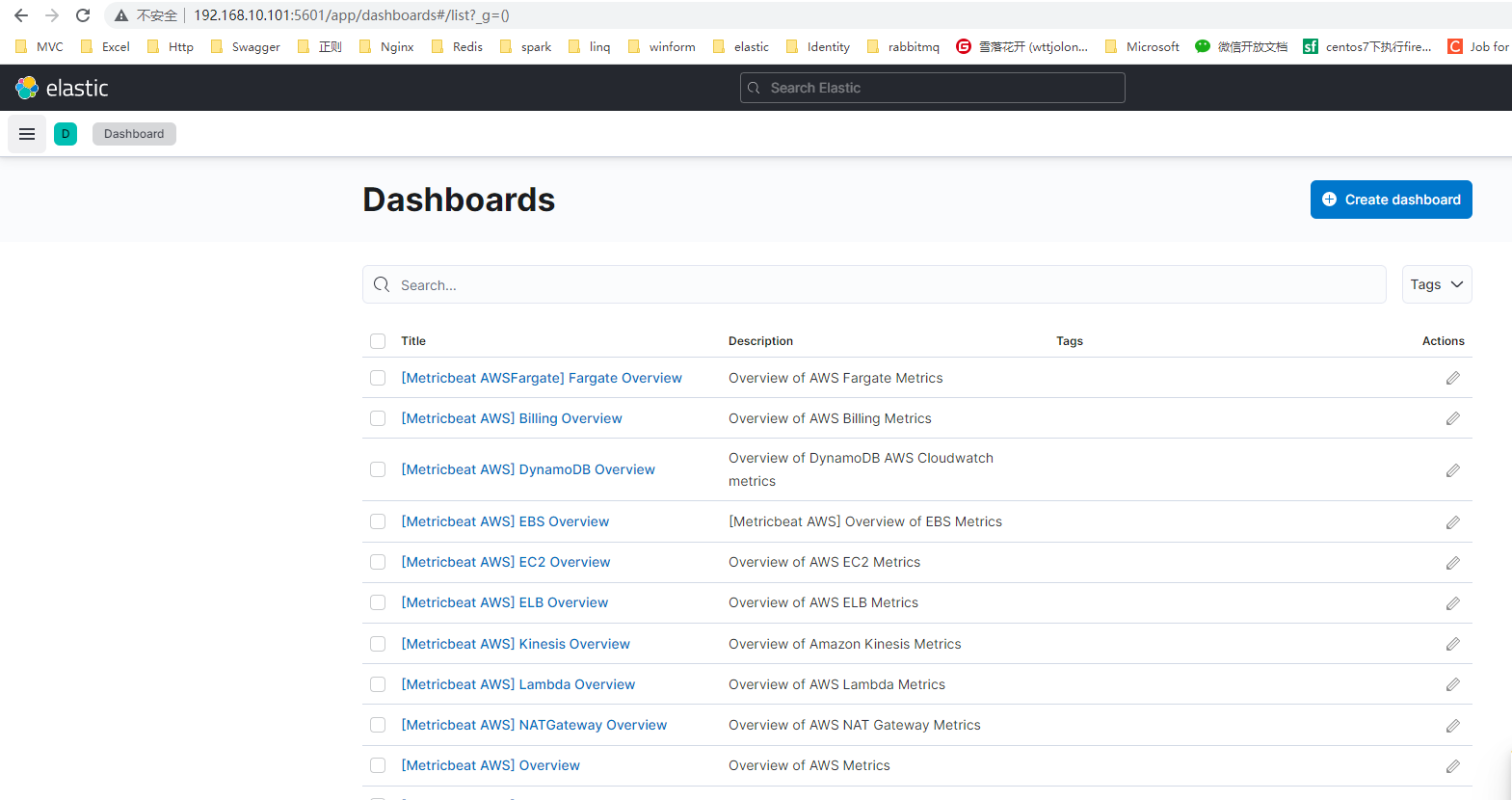1512x800 pixels.
Task: Check the NATGateway Overview row checkbox
Action: coord(378,725)
